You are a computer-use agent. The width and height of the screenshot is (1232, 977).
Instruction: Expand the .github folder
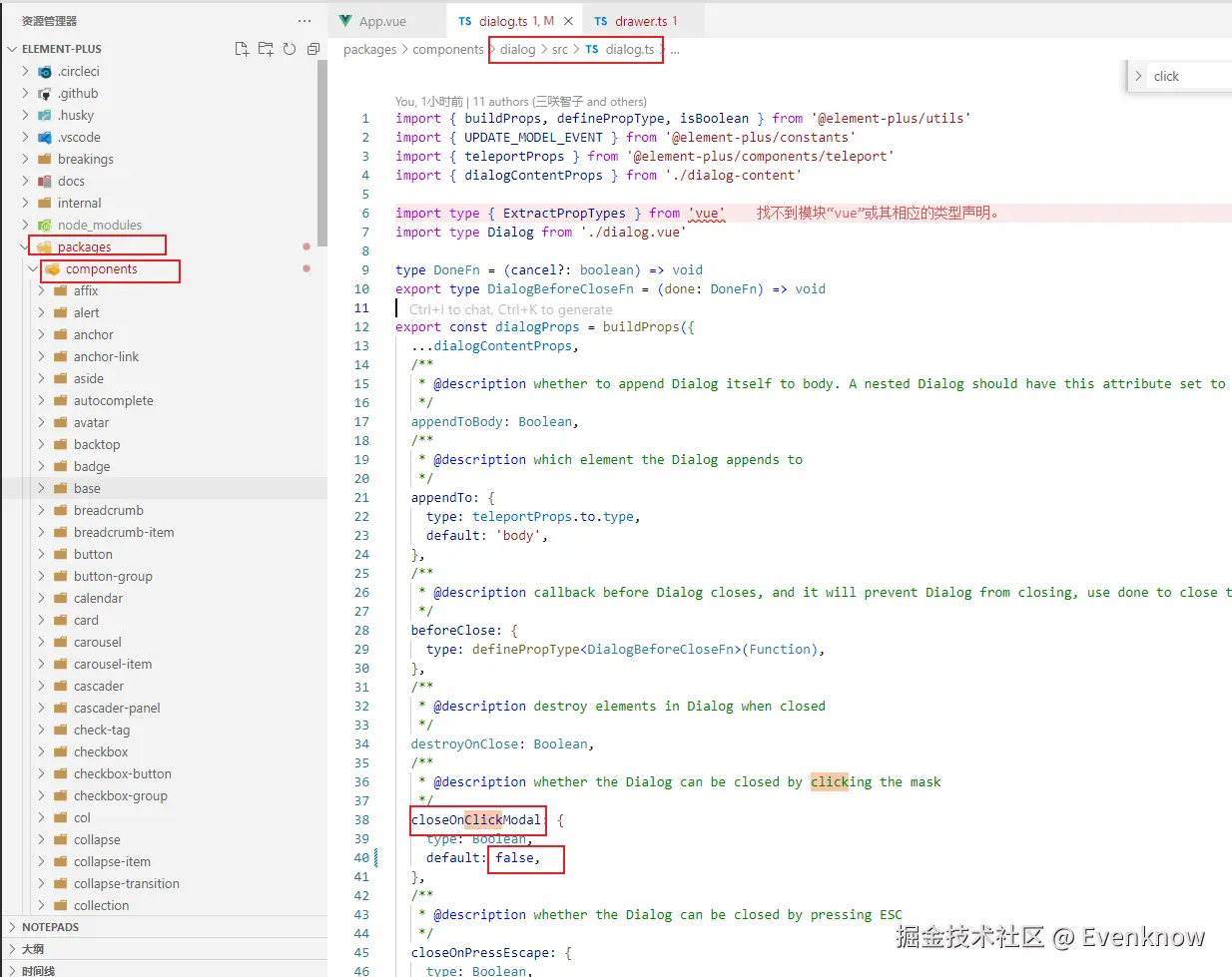(25, 93)
